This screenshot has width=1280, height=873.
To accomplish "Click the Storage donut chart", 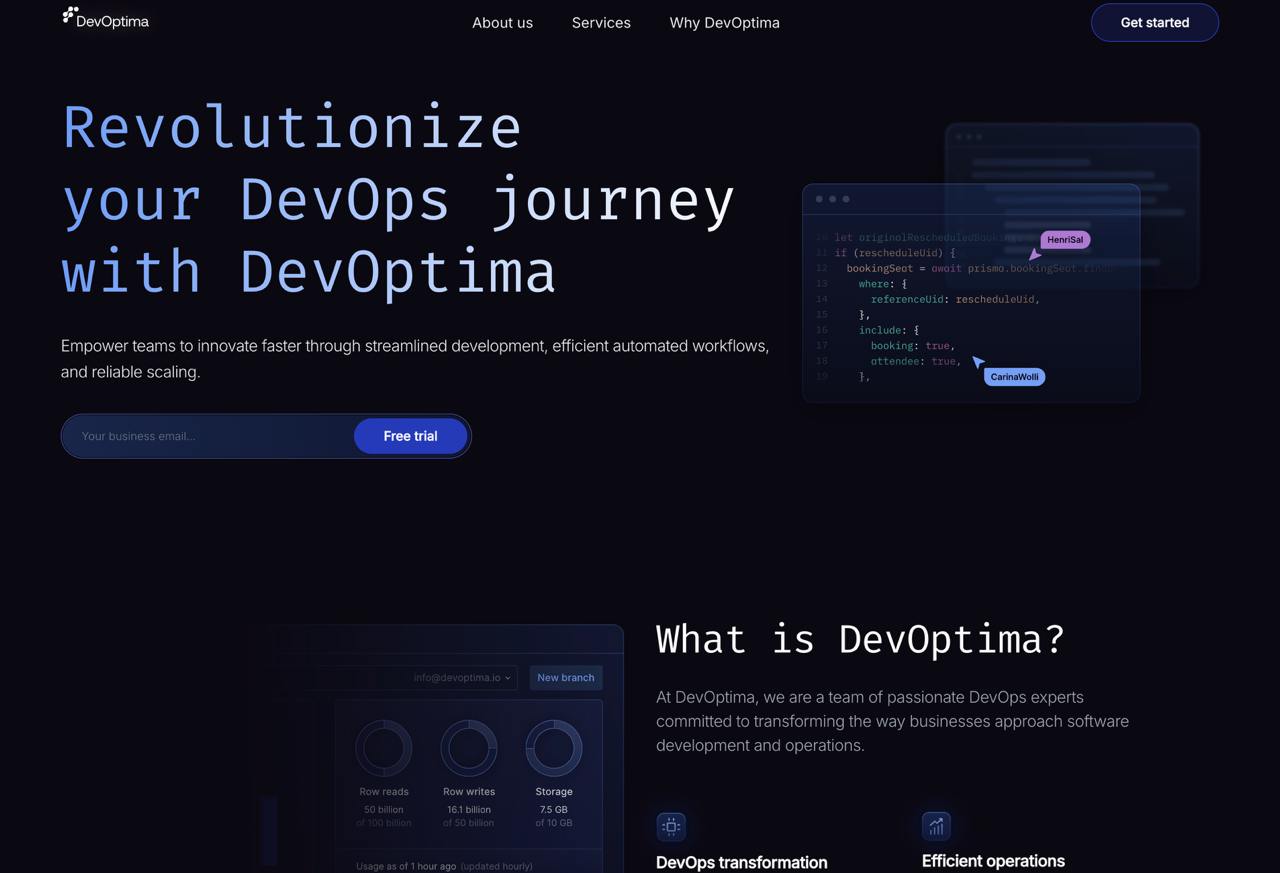I will (x=554, y=748).
